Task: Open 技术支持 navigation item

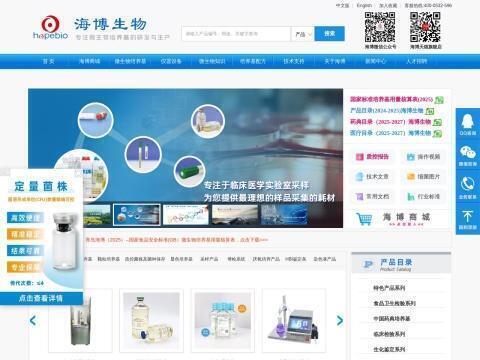Action: click(x=294, y=61)
